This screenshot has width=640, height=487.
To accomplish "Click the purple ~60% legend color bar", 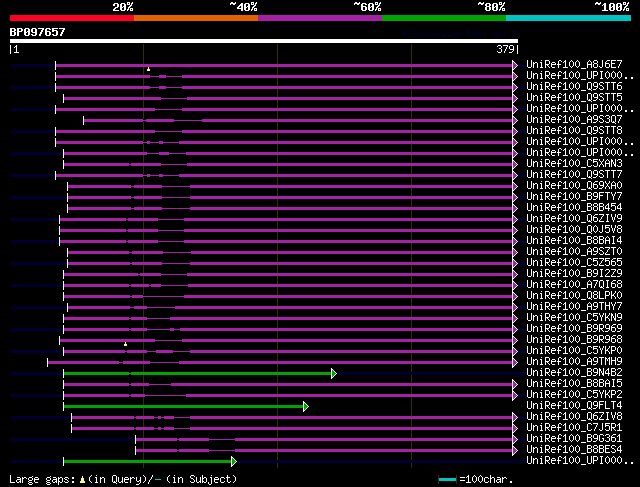I will point(320,18).
